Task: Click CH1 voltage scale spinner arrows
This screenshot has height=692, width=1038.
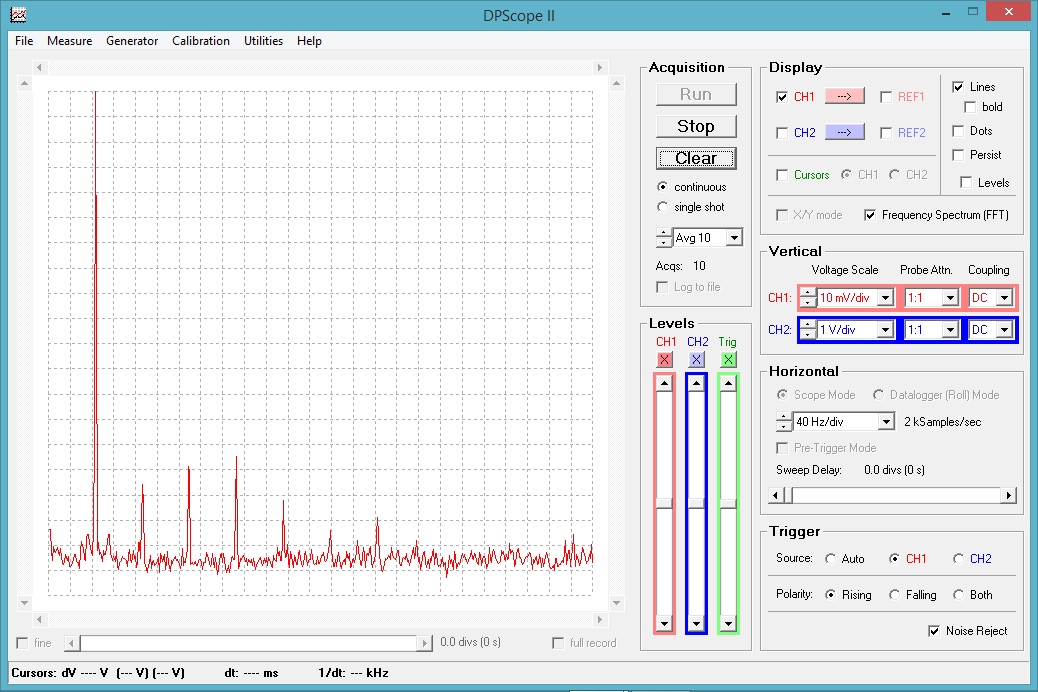Action: (807, 298)
